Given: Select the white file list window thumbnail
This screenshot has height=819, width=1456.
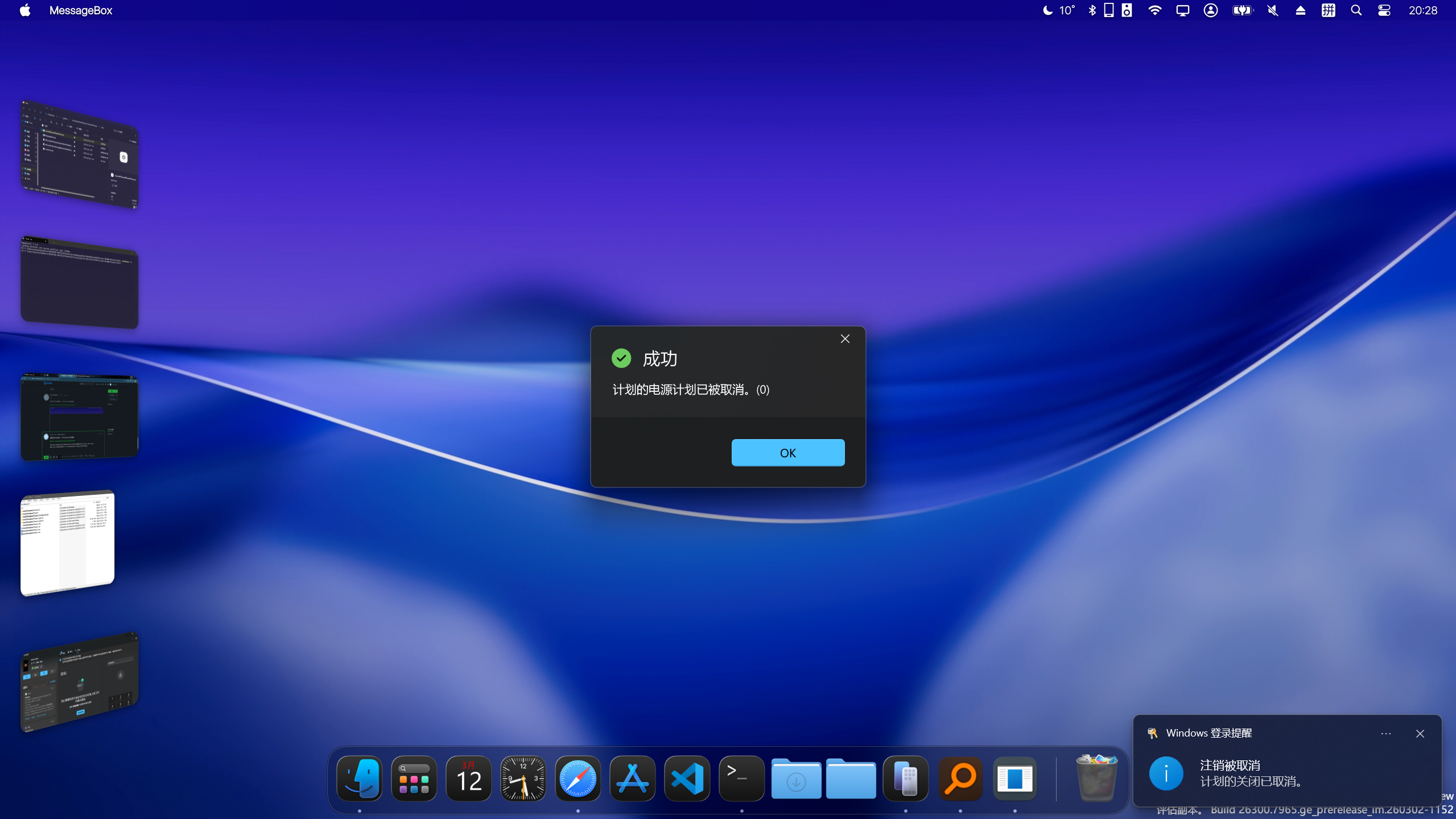Looking at the screenshot, I should [68, 543].
